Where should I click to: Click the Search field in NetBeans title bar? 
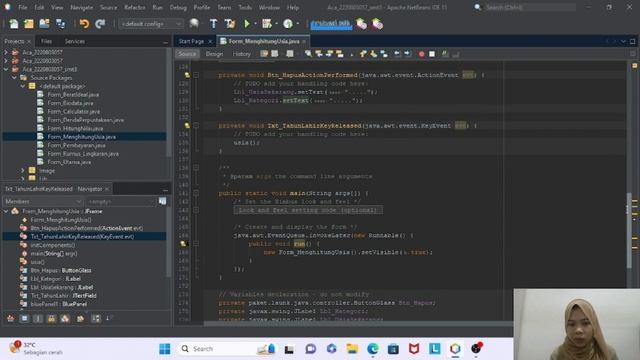pyautogui.click(x=530, y=7)
